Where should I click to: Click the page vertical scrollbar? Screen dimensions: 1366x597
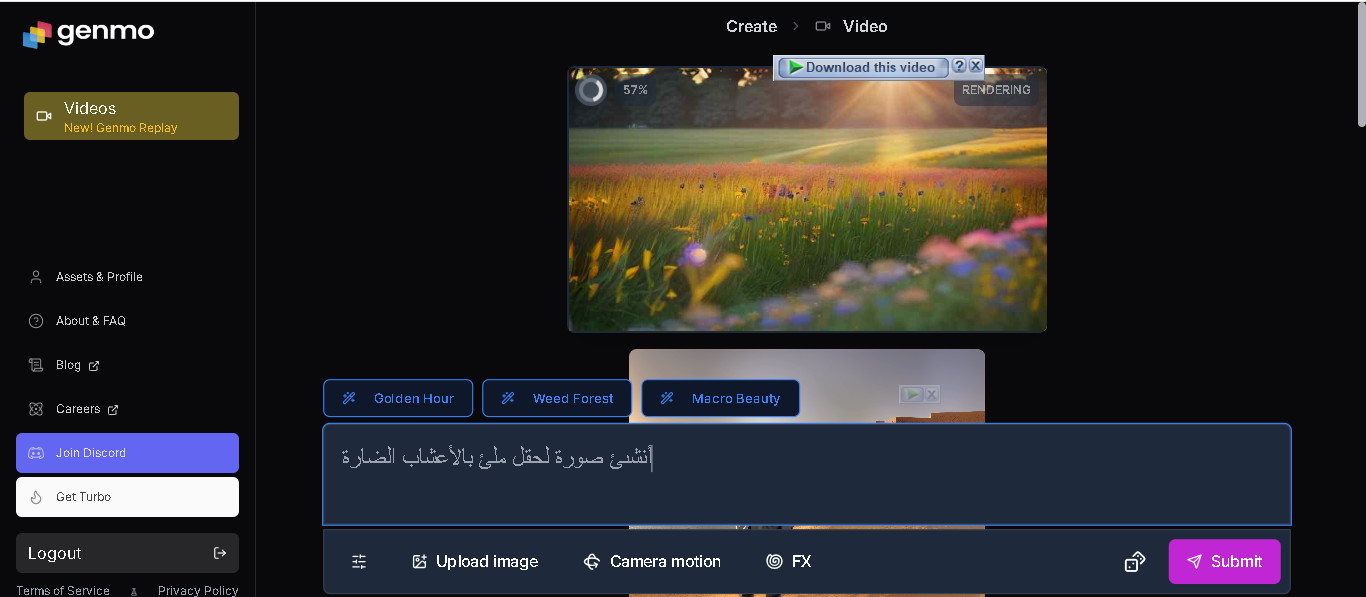[1361, 66]
